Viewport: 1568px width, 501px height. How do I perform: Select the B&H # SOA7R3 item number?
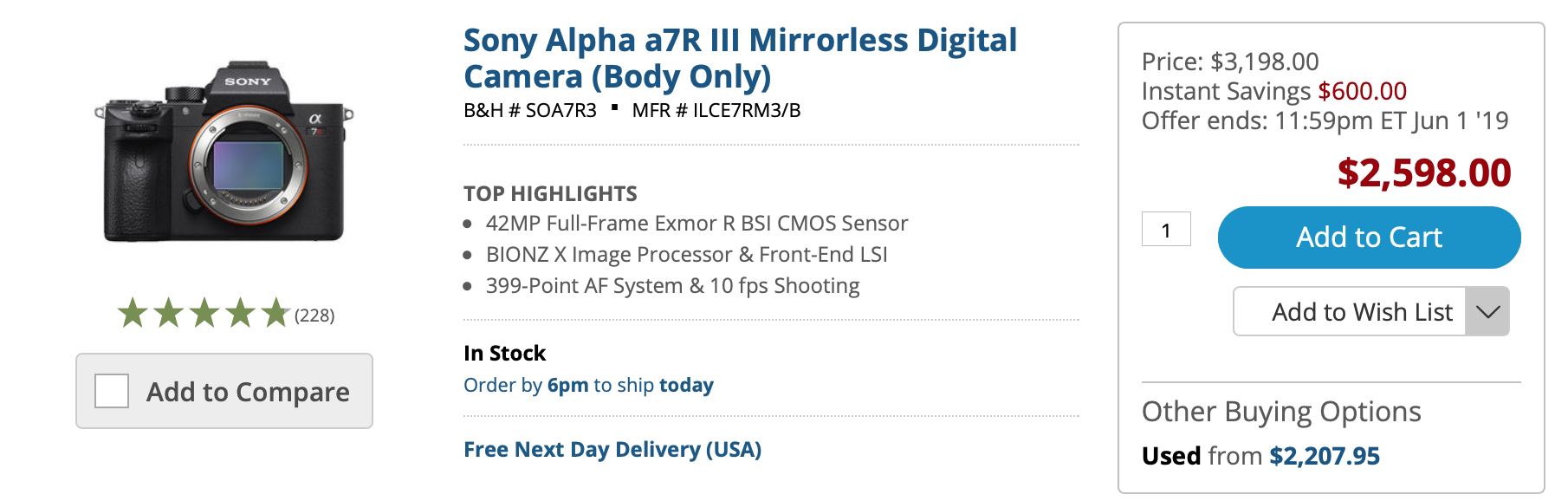530,110
